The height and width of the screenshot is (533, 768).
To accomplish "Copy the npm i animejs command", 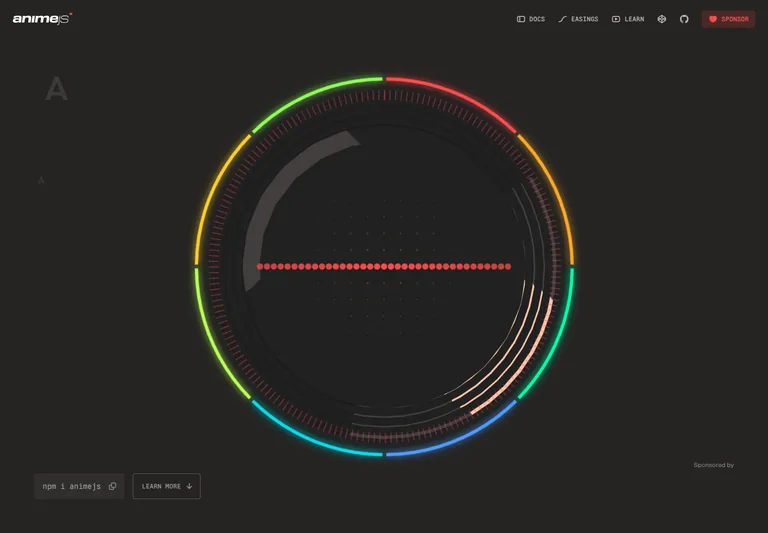I will 113,486.
